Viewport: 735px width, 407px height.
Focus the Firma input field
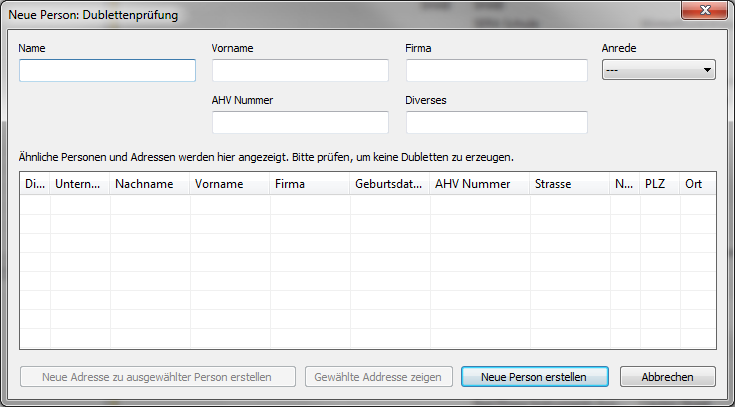coord(496,71)
